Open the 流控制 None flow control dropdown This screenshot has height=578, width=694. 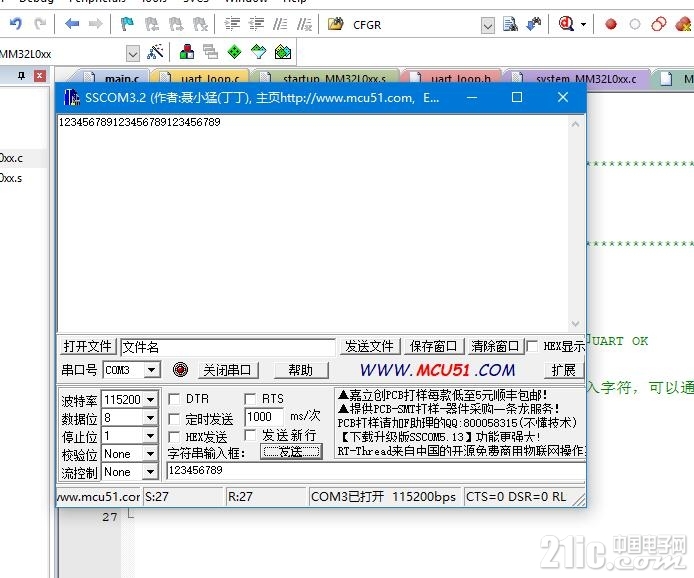150,472
